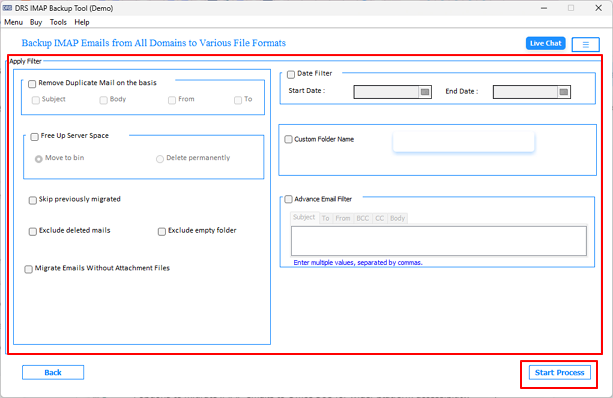Open the Buy menu
Viewport: 613px width, 398px height.
pos(36,22)
